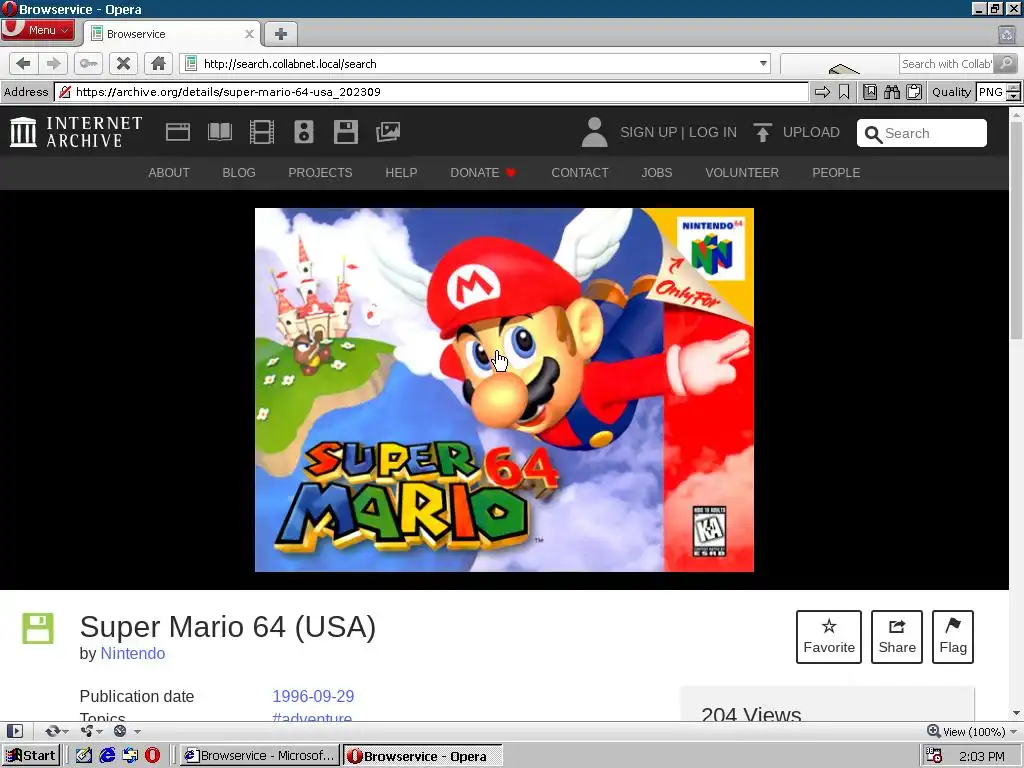The image size is (1024, 768).
Task: Close the Browservice tab
Action: (x=249, y=34)
